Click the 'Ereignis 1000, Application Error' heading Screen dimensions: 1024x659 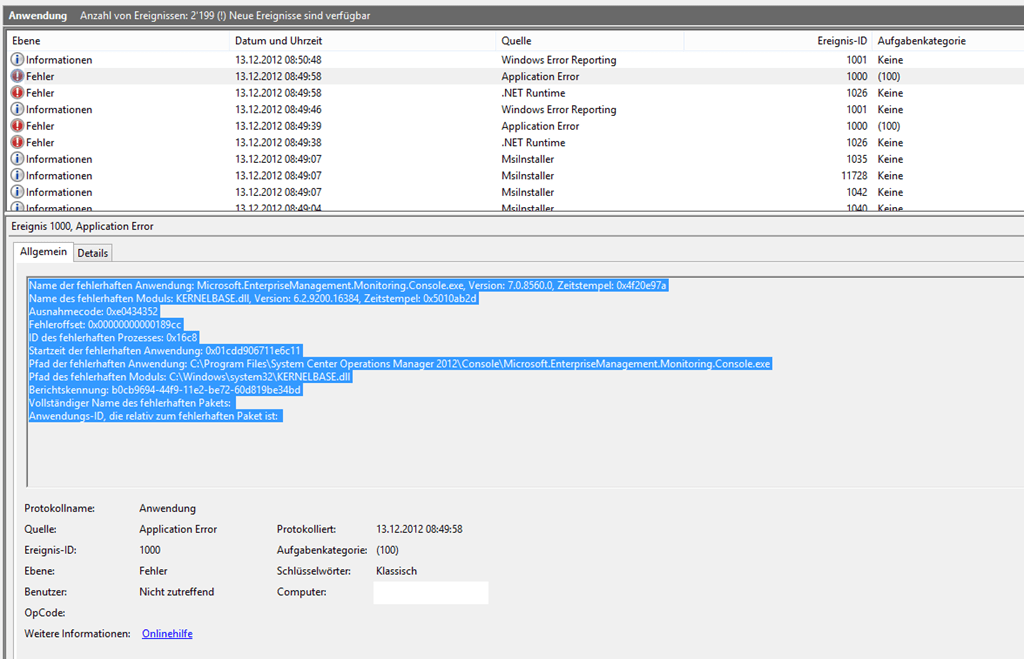[x=82, y=226]
